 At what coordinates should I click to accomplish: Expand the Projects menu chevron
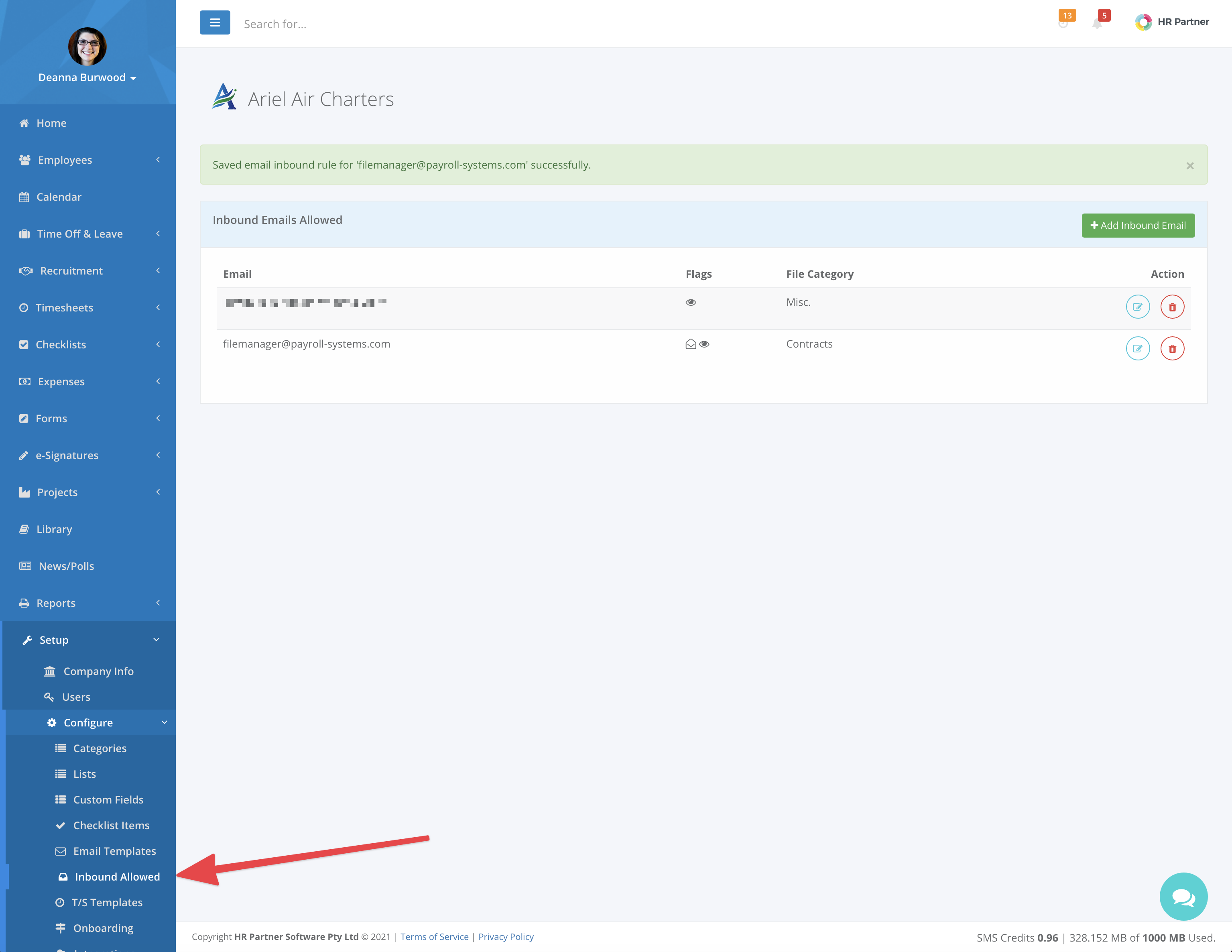point(158,492)
